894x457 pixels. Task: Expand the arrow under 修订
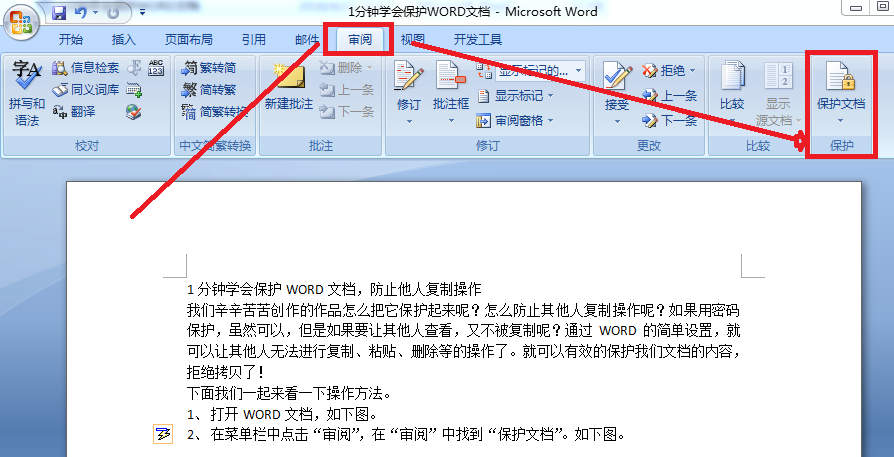click(x=409, y=121)
